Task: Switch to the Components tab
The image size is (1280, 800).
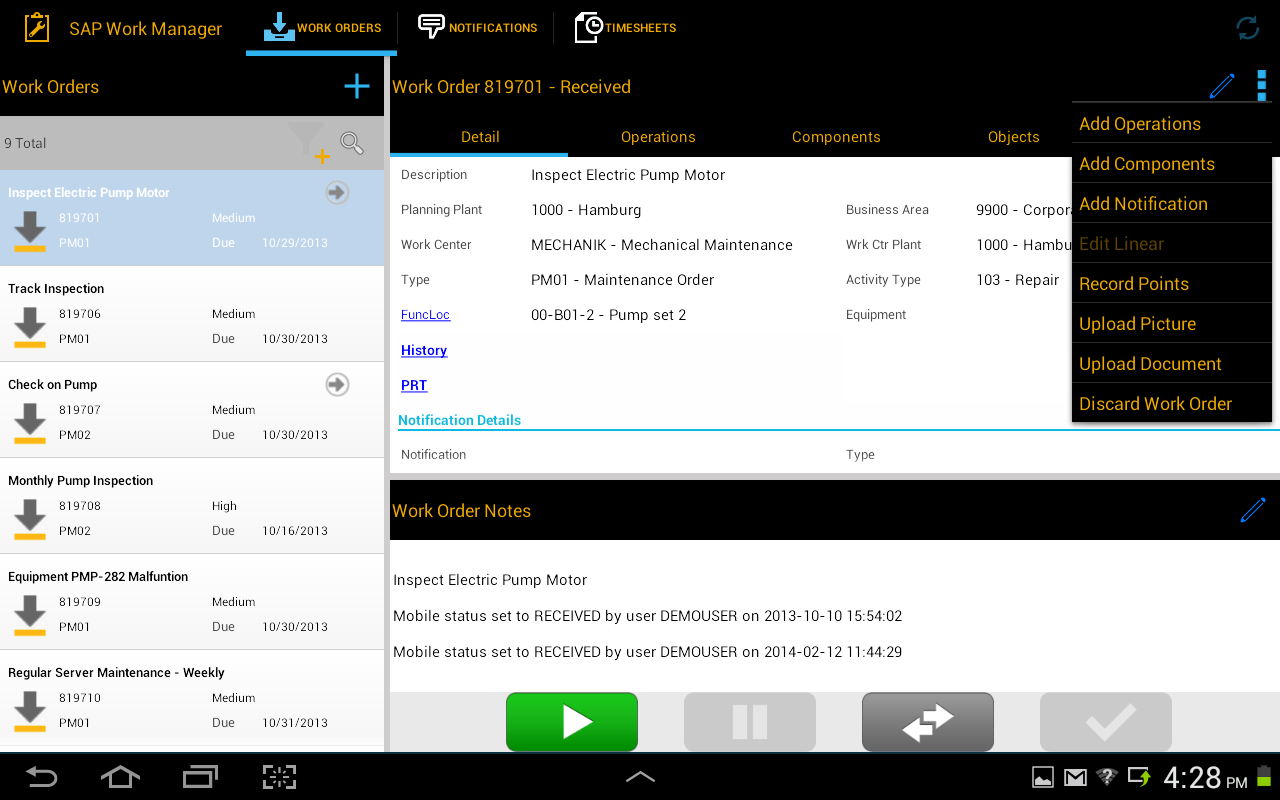Action: pos(836,137)
